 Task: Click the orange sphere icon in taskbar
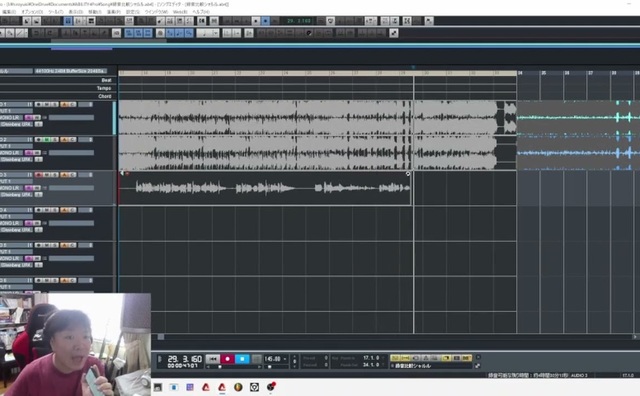coord(238,387)
